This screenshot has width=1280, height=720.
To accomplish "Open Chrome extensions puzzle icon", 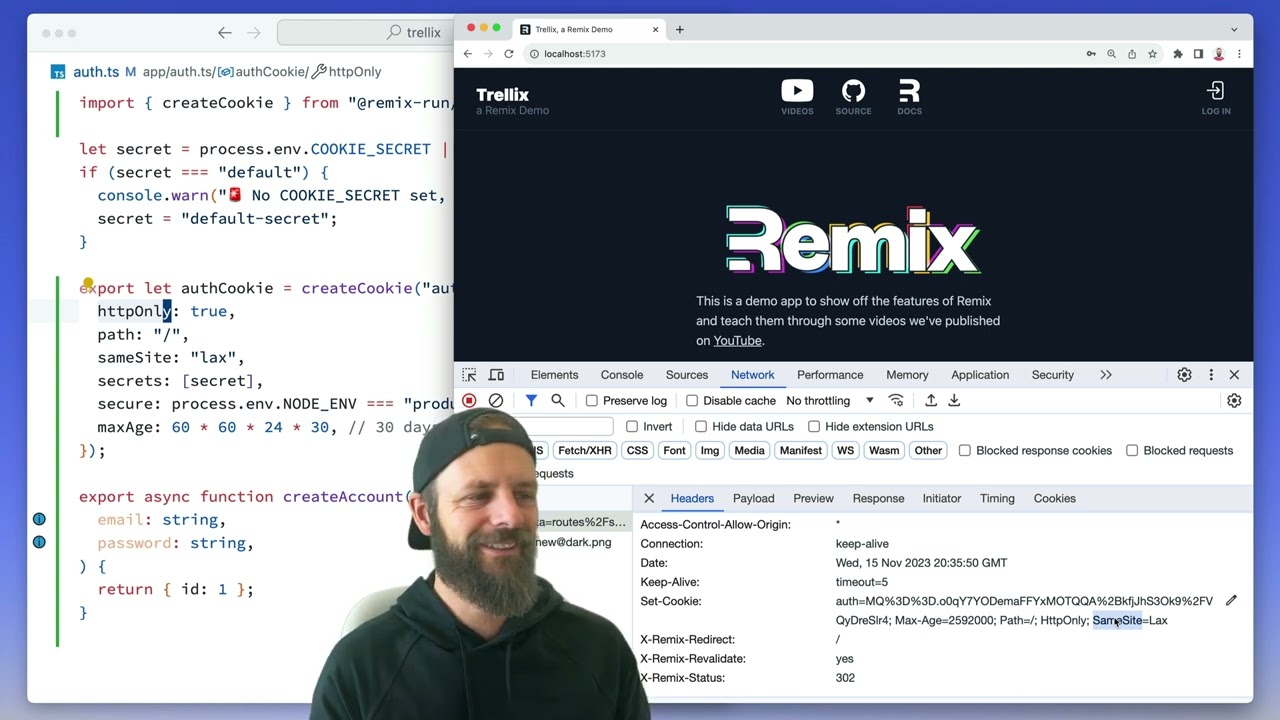I will (1178, 54).
